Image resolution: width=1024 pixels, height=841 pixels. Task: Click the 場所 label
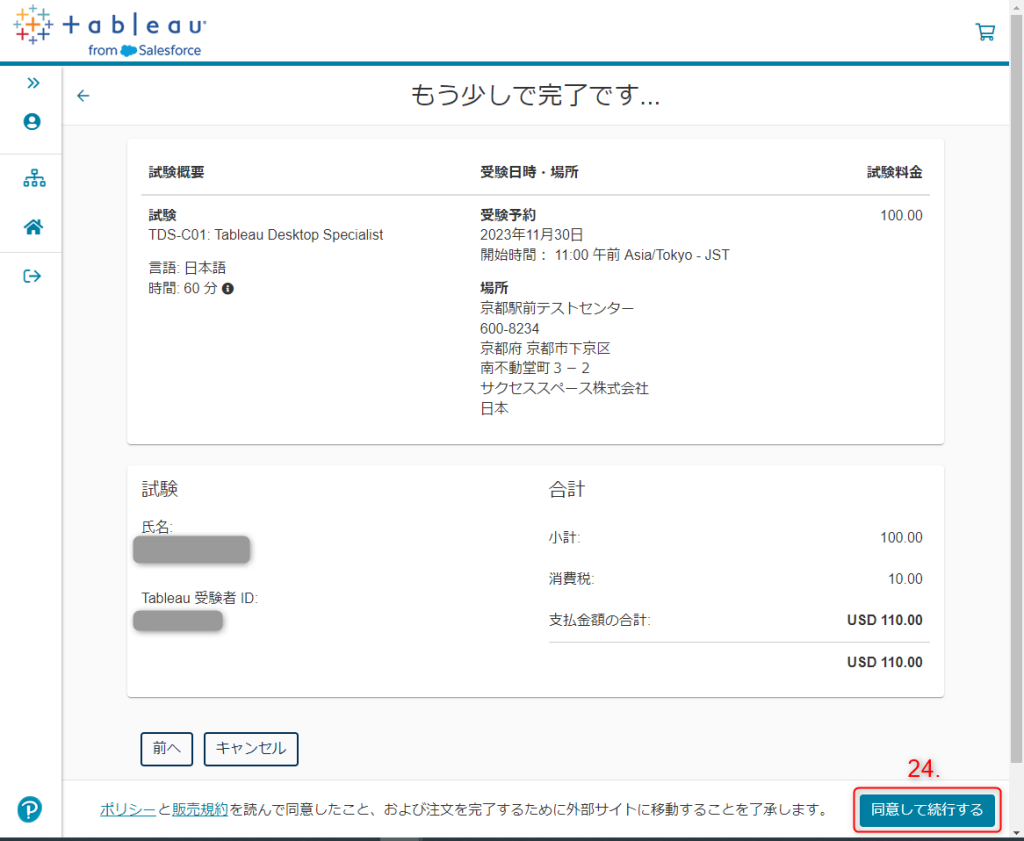pos(494,288)
